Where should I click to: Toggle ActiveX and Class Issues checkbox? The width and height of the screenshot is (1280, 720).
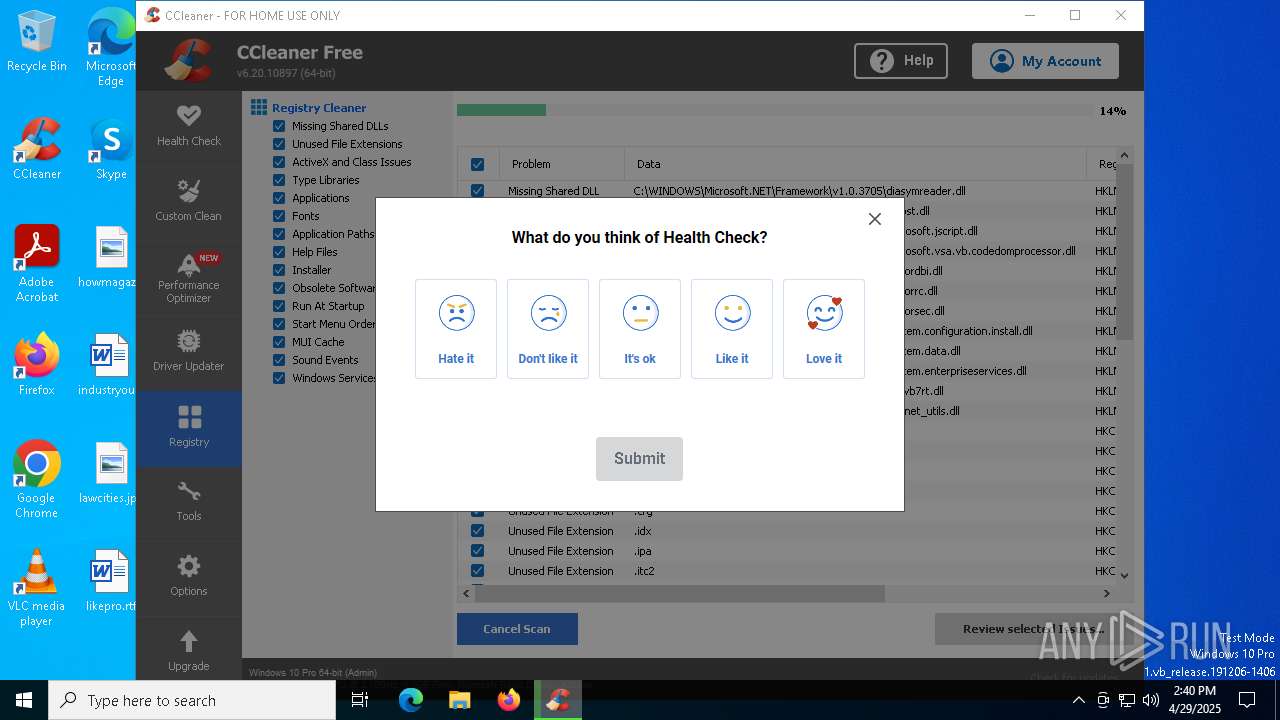tap(279, 162)
